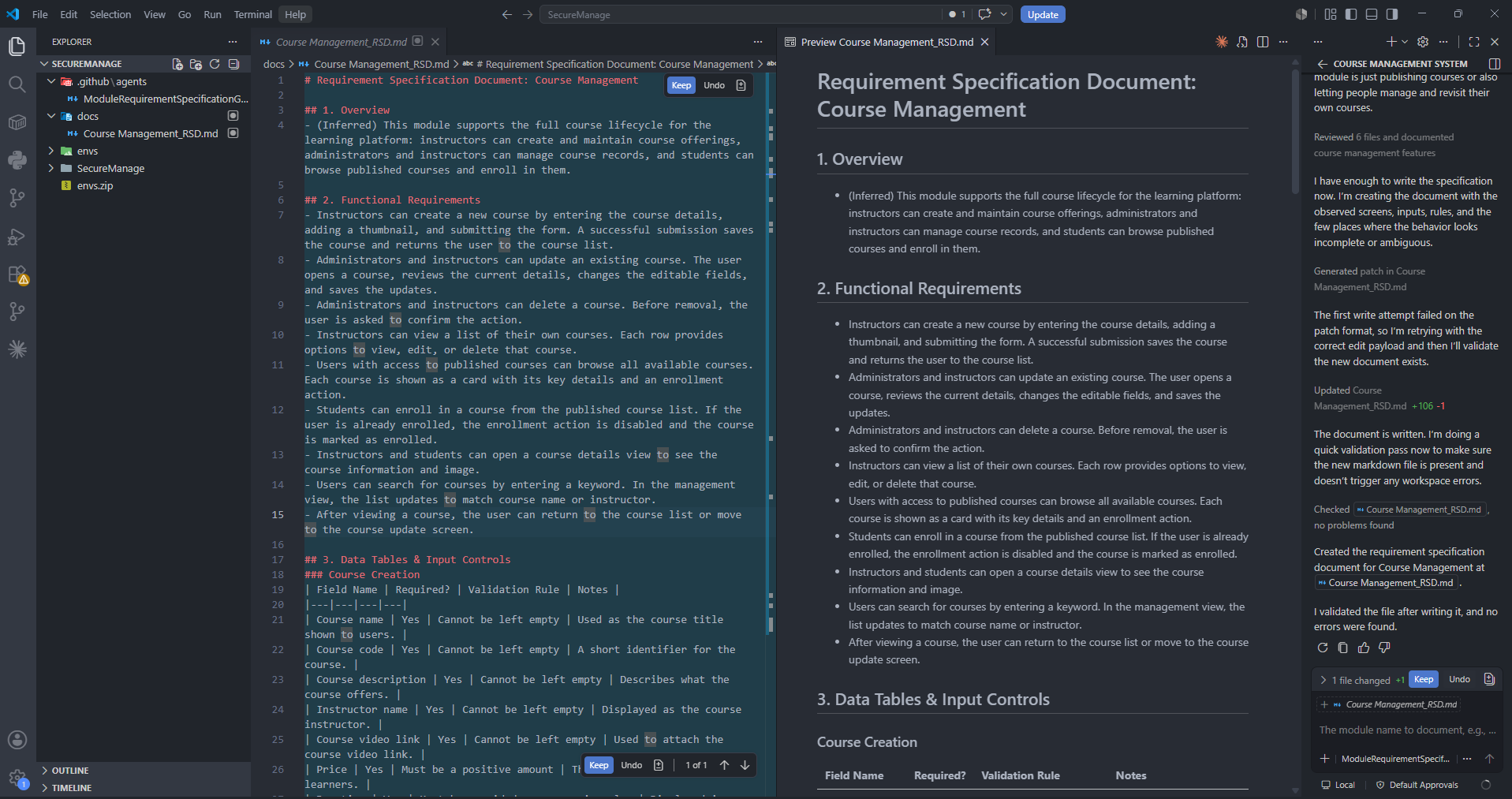Click the show source icon in preview toolbar
This screenshot has height=799, width=1512.
[1242, 42]
